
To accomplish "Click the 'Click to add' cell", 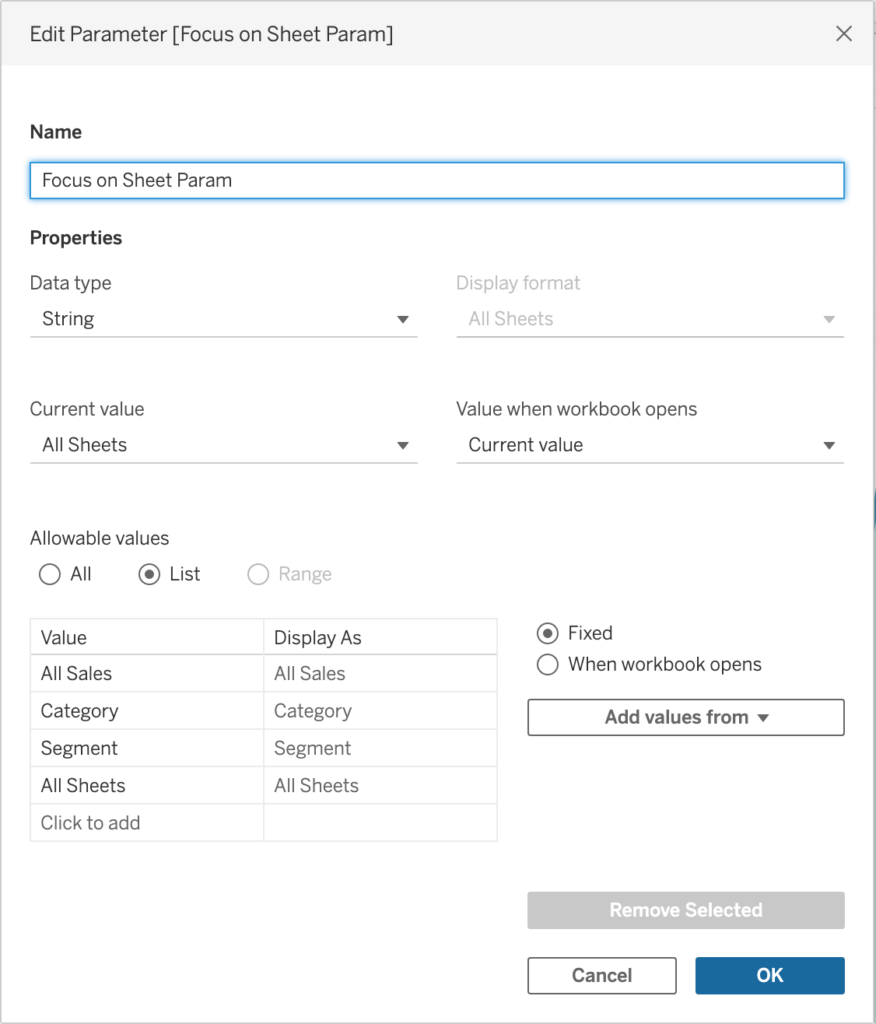I will point(147,823).
